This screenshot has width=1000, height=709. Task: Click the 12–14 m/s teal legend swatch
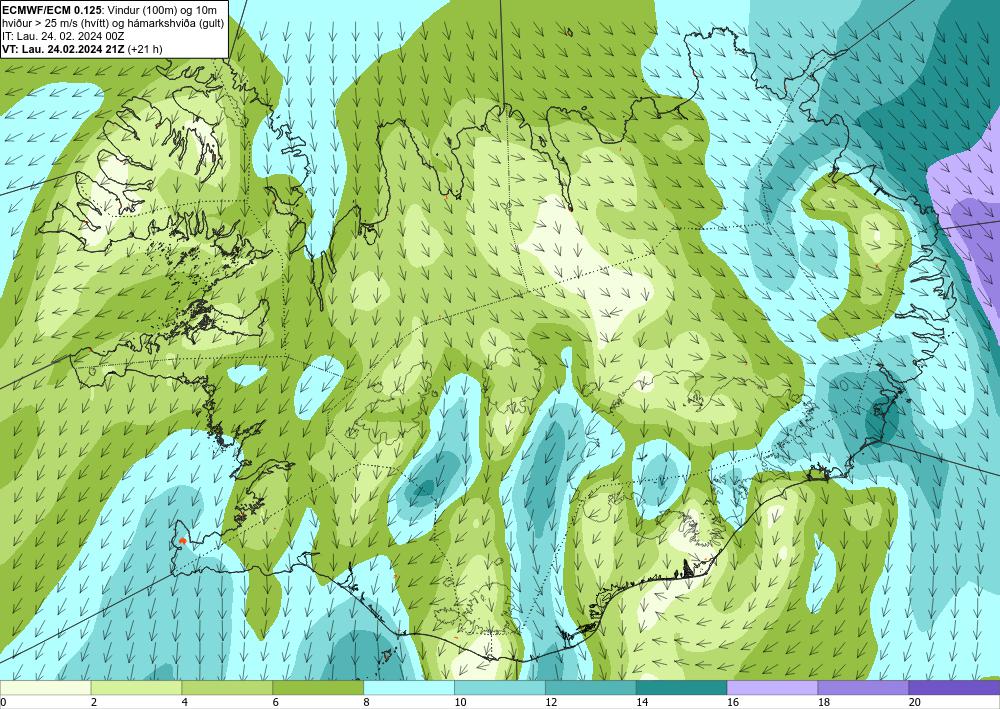[x=591, y=687]
